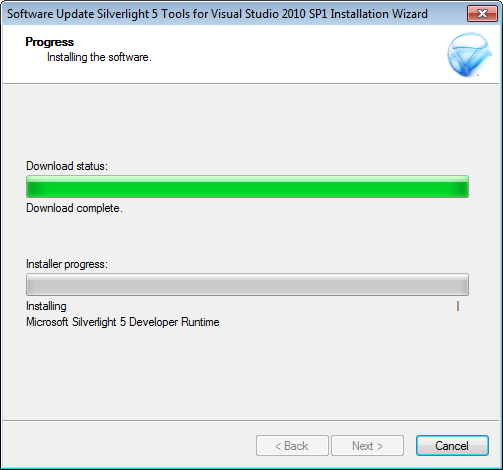Click the Silverlight logo icon
The height and width of the screenshot is (470, 503).
coord(469,55)
